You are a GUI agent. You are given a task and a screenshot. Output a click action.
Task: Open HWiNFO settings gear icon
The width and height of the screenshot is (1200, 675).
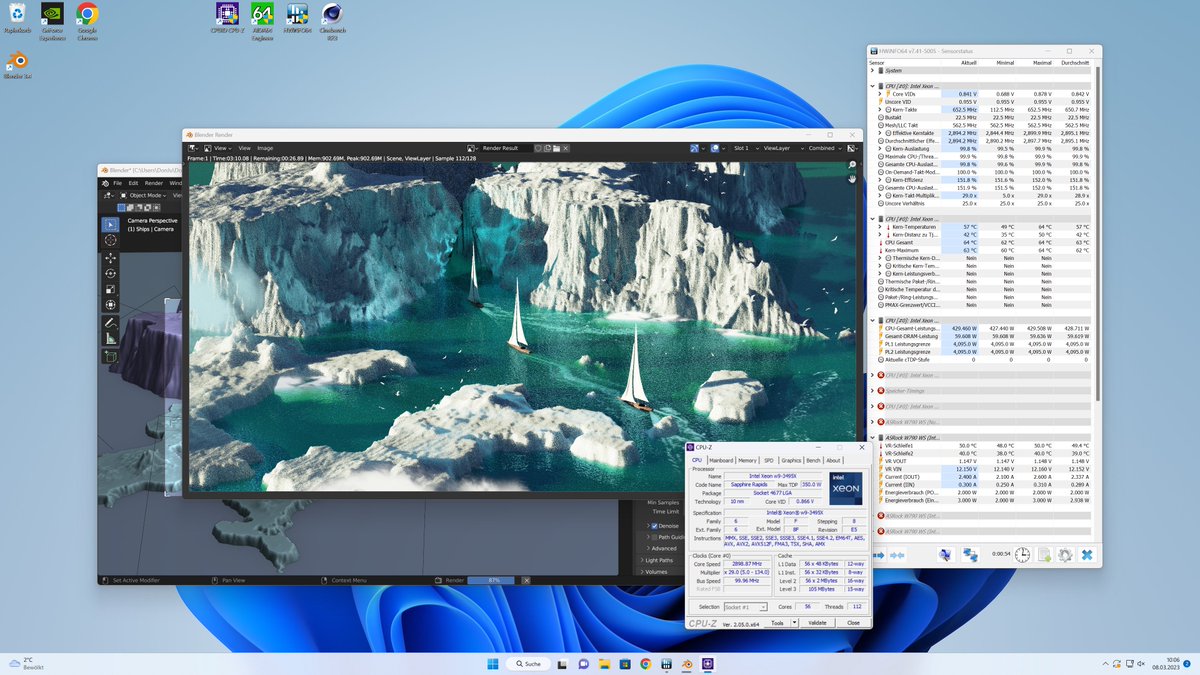coord(1065,554)
